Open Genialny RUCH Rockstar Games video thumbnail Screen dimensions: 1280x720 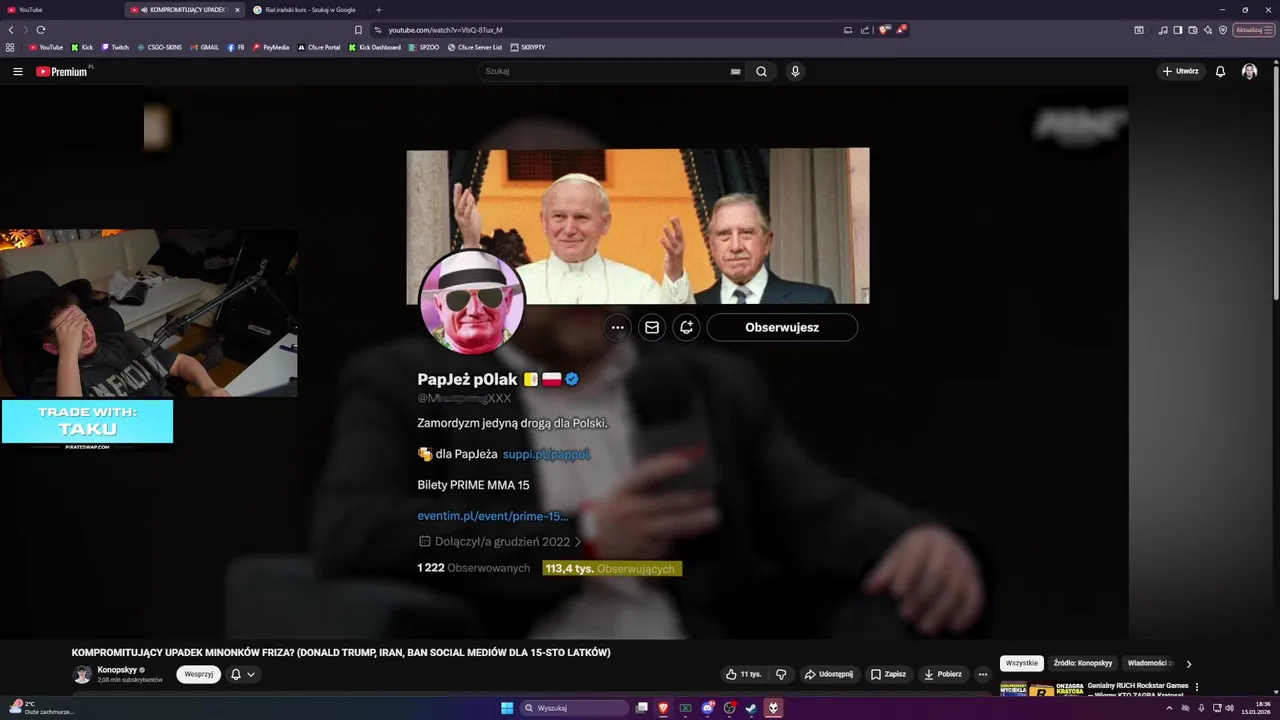pyautogui.click(x=1040, y=689)
